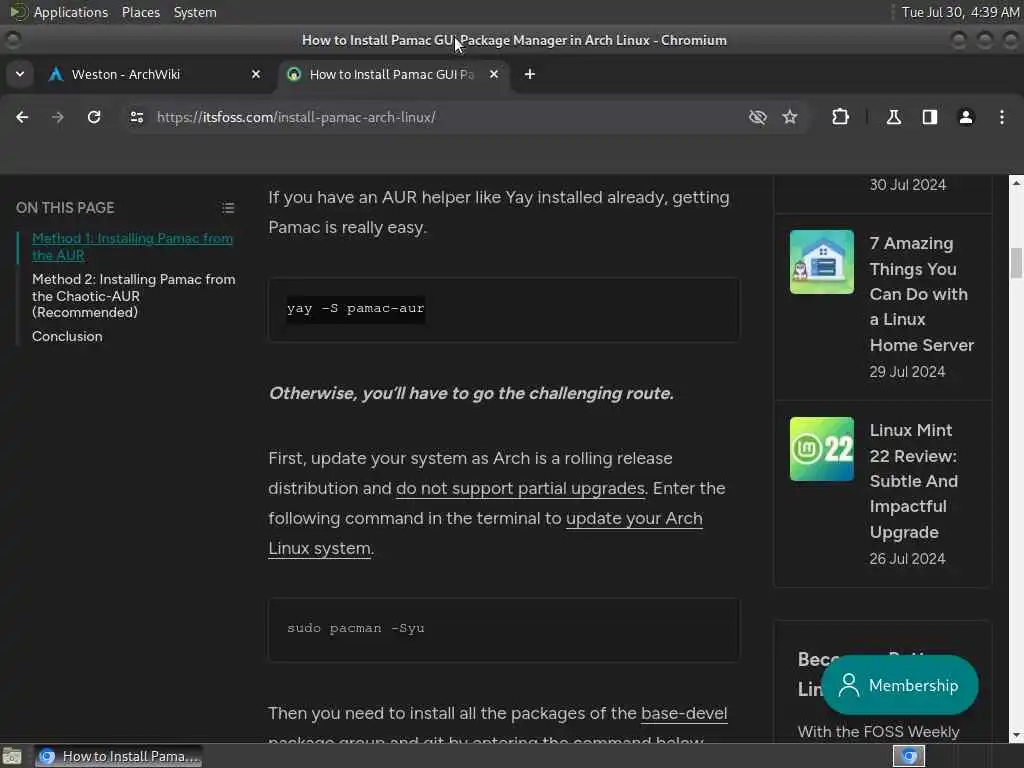
Task: Open the profile avatar menu
Action: tap(966, 117)
